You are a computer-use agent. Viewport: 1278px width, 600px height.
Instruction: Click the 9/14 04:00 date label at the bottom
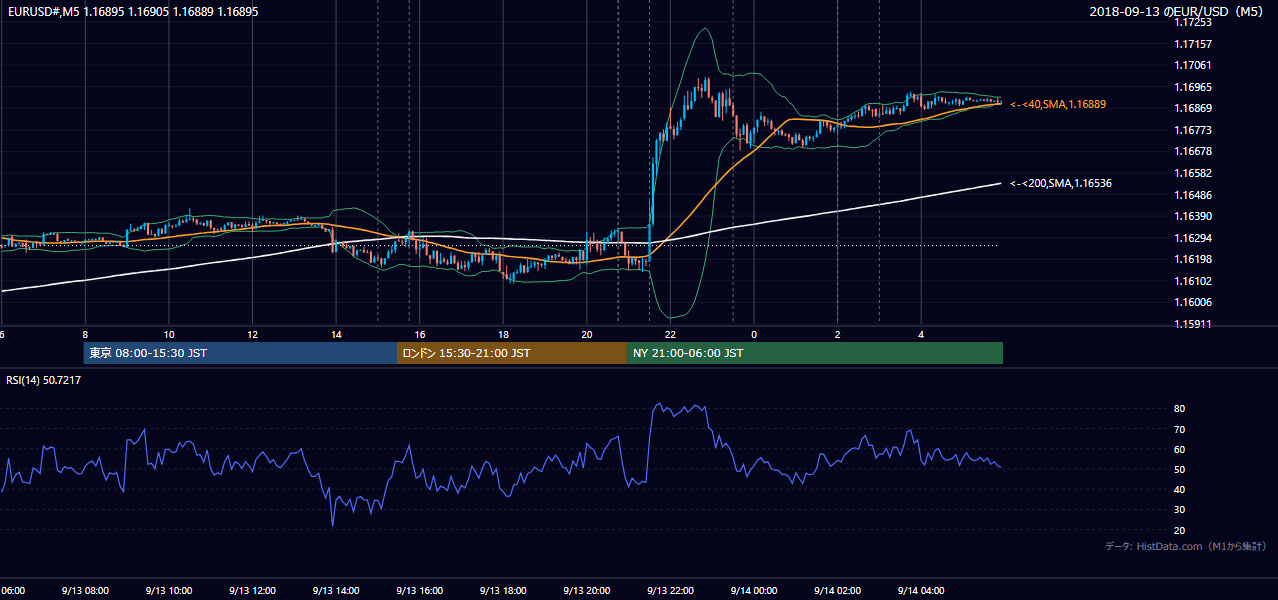point(921,590)
